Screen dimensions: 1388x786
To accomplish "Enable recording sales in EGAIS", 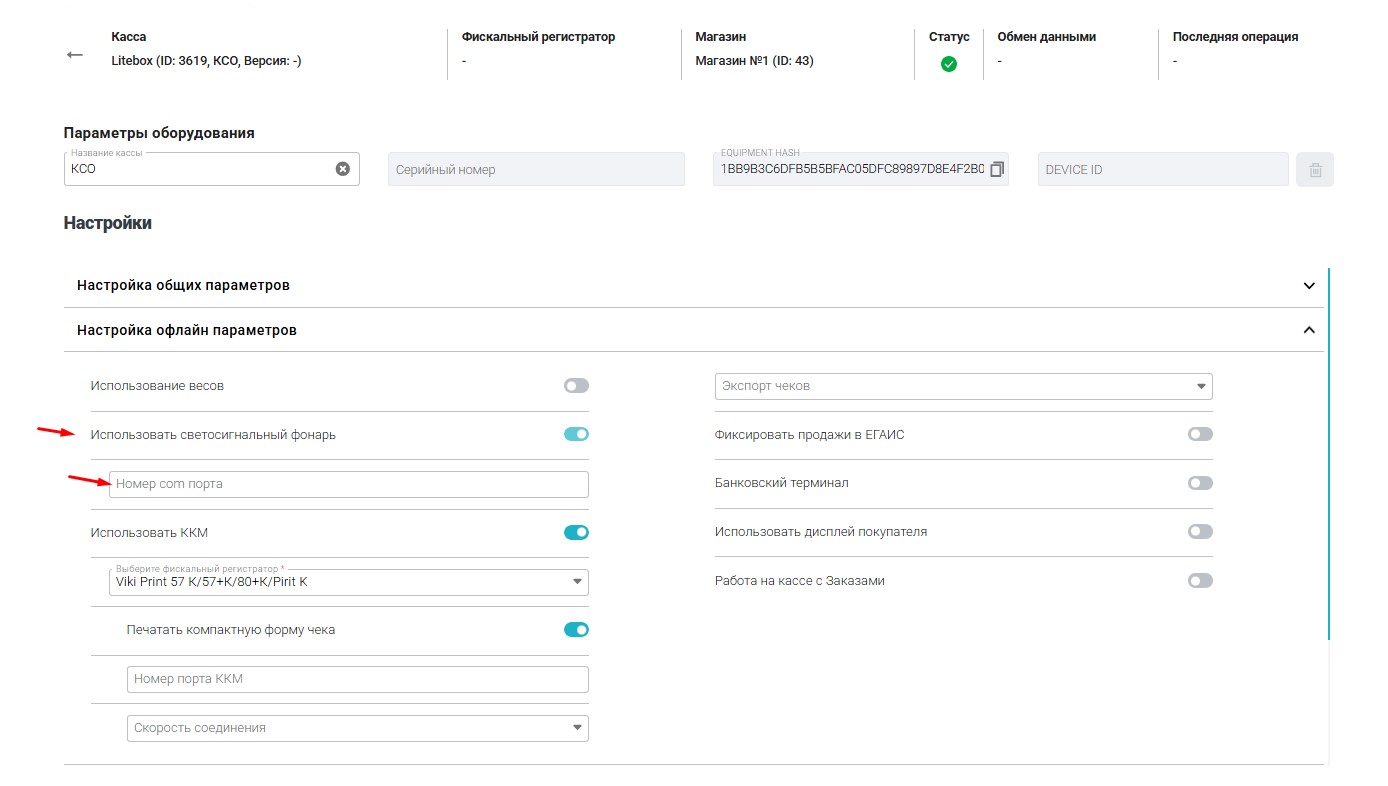I will pos(1200,434).
